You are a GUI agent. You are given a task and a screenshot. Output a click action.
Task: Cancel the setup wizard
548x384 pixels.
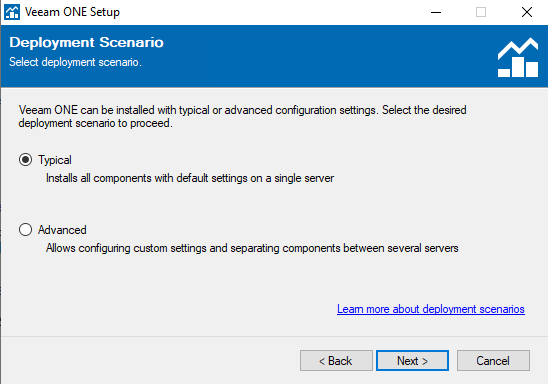point(493,361)
